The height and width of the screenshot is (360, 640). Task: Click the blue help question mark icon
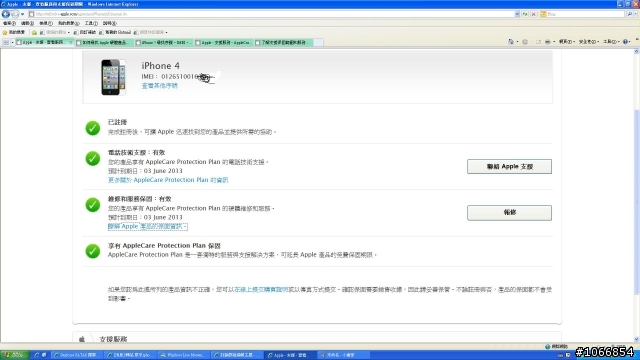pyautogui.click(x=626, y=42)
